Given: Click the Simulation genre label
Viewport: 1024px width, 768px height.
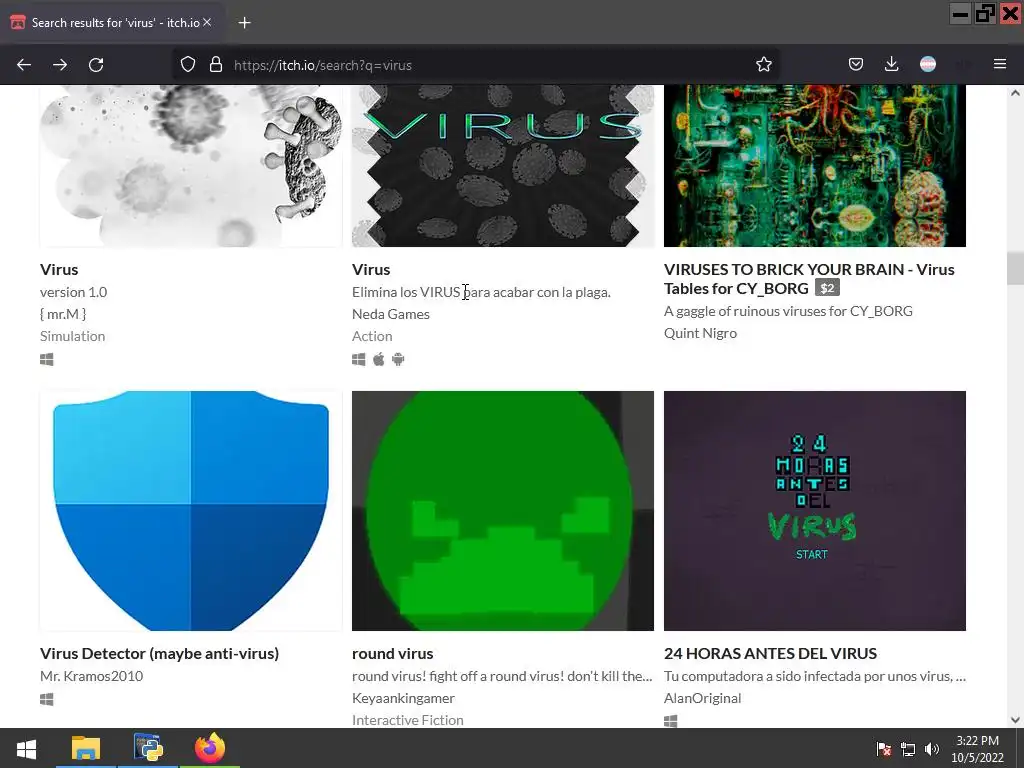Looking at the screenshot, I should point(72,336).
